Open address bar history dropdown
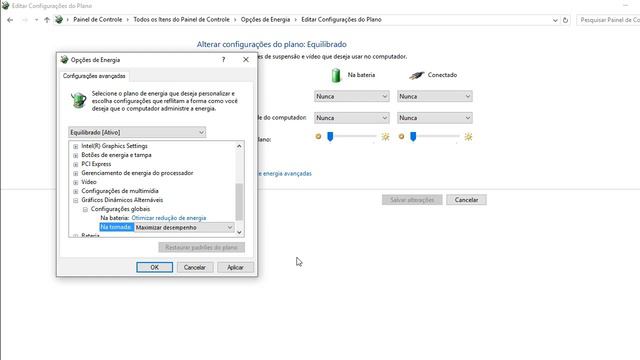This screenshot has width=640, height=360. coord(555,20)
